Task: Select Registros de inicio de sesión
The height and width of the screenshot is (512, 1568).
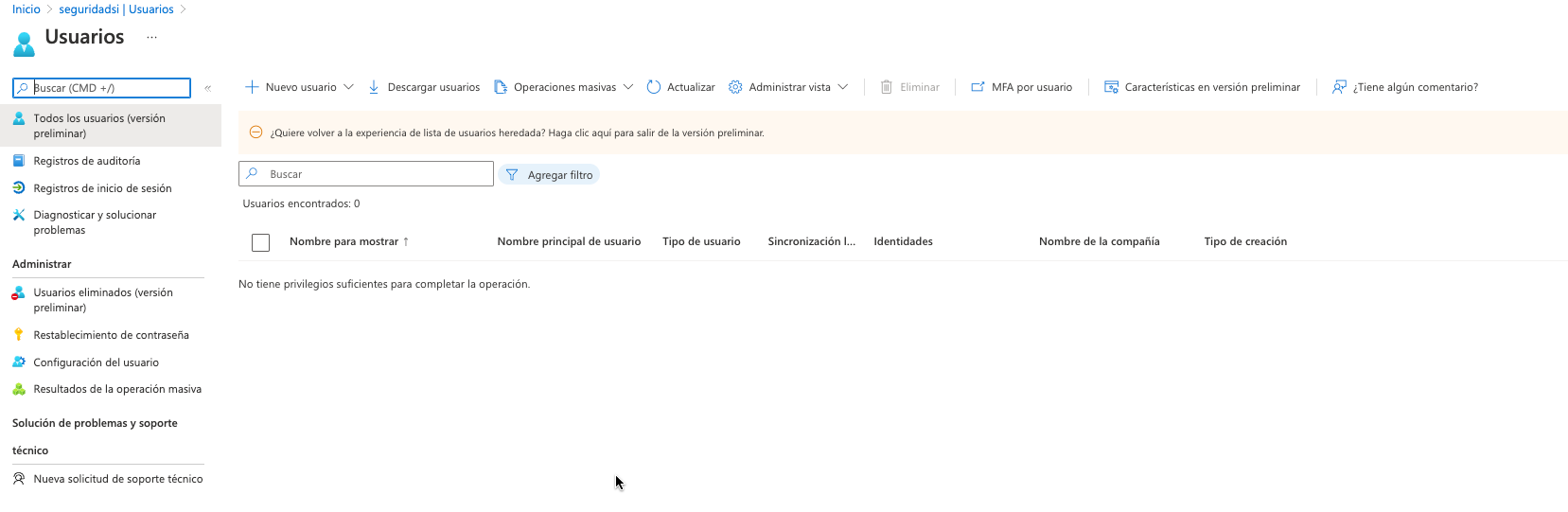Action: coord(102,188)
